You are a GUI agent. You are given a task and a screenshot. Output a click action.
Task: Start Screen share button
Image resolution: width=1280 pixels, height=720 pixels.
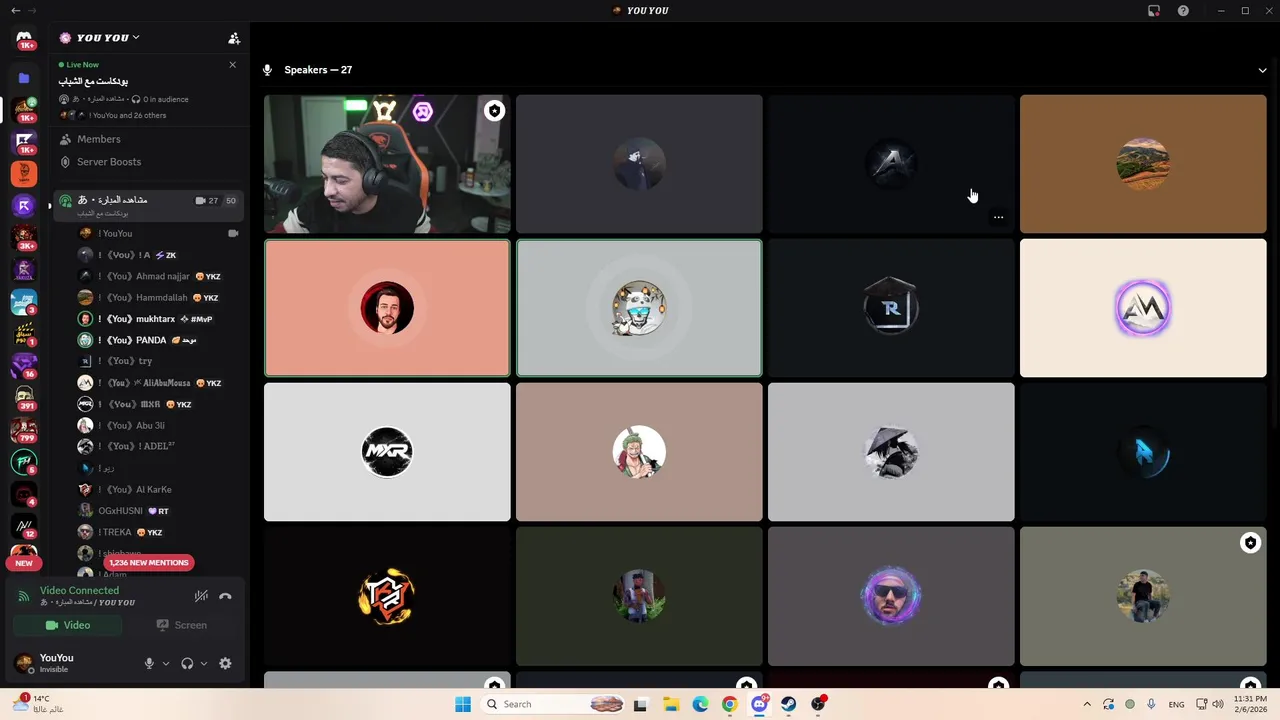point(181,625)
